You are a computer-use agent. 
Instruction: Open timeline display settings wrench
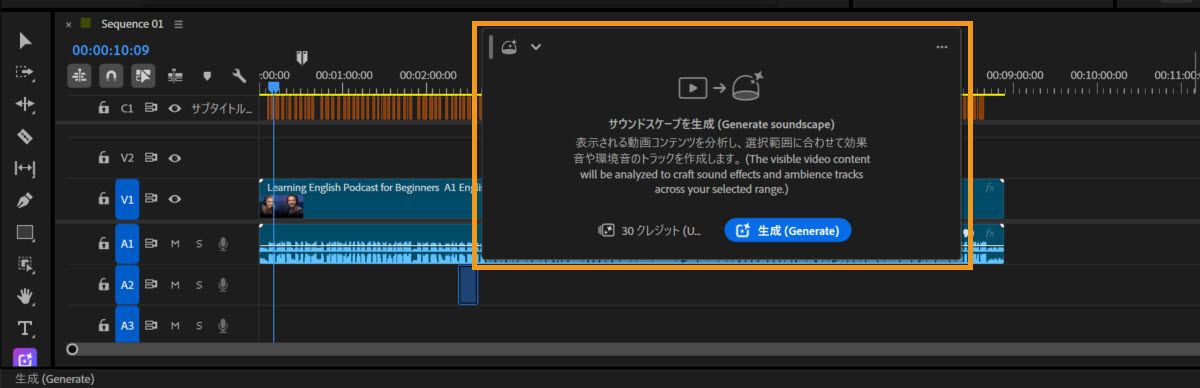238,75
